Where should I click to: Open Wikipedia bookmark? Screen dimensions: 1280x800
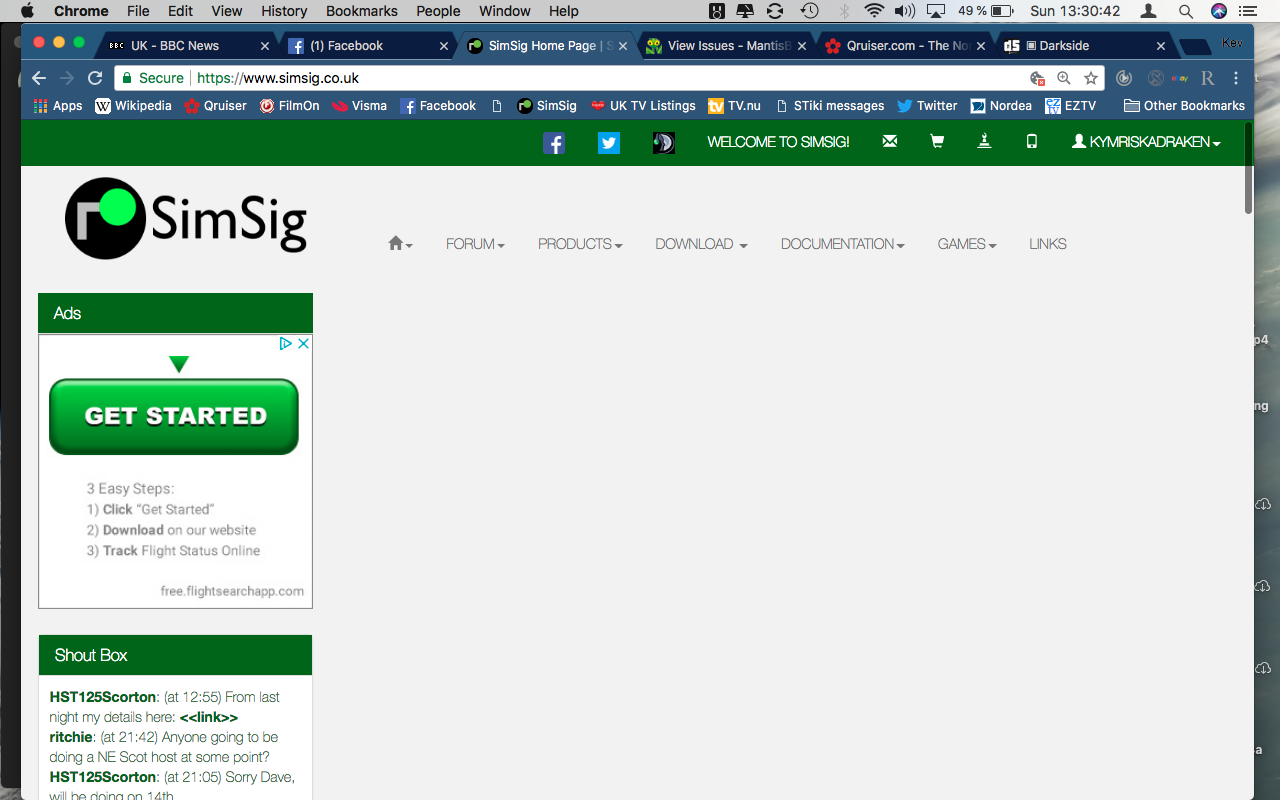[133, 106]
